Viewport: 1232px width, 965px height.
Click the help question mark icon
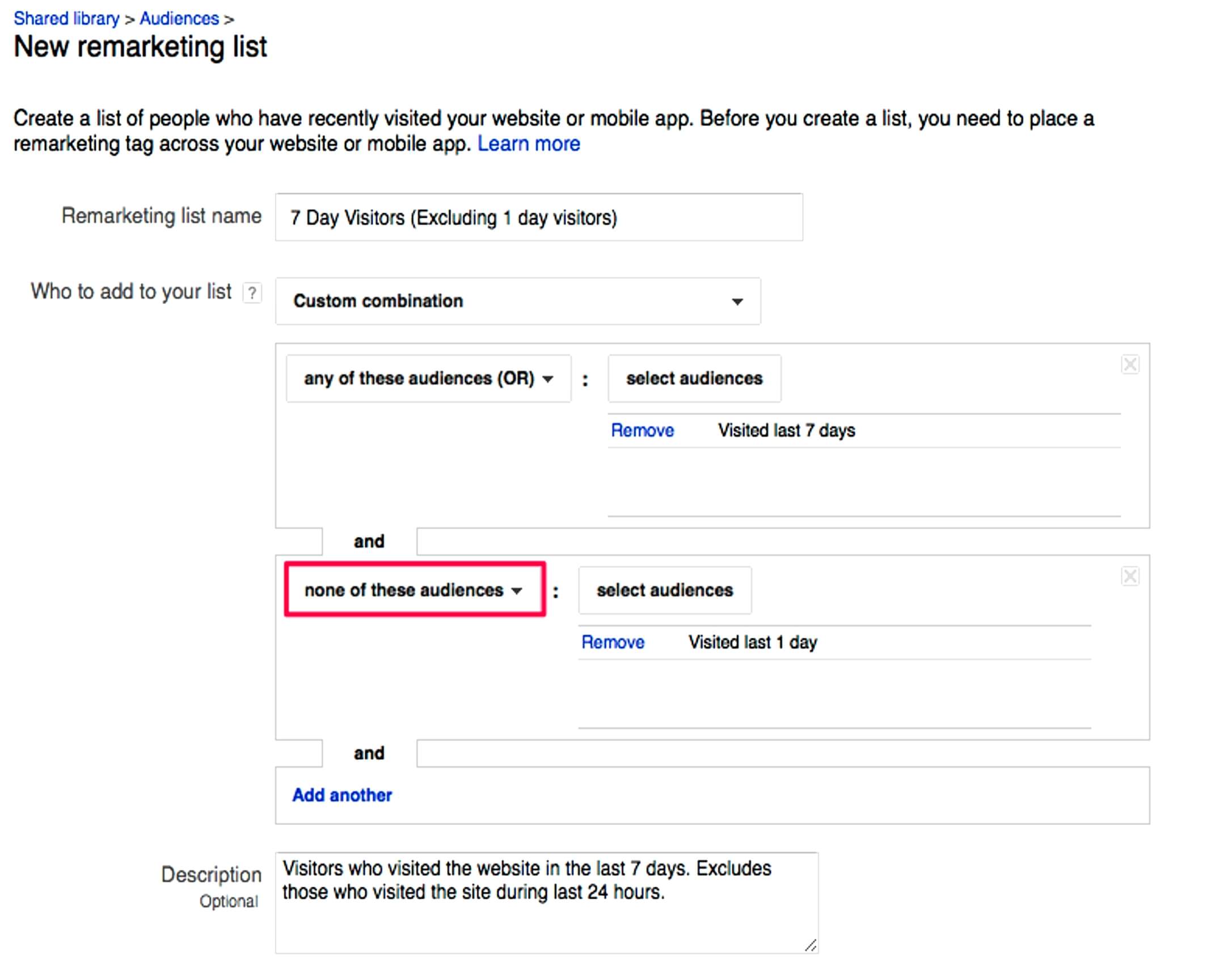coord(252,293)
